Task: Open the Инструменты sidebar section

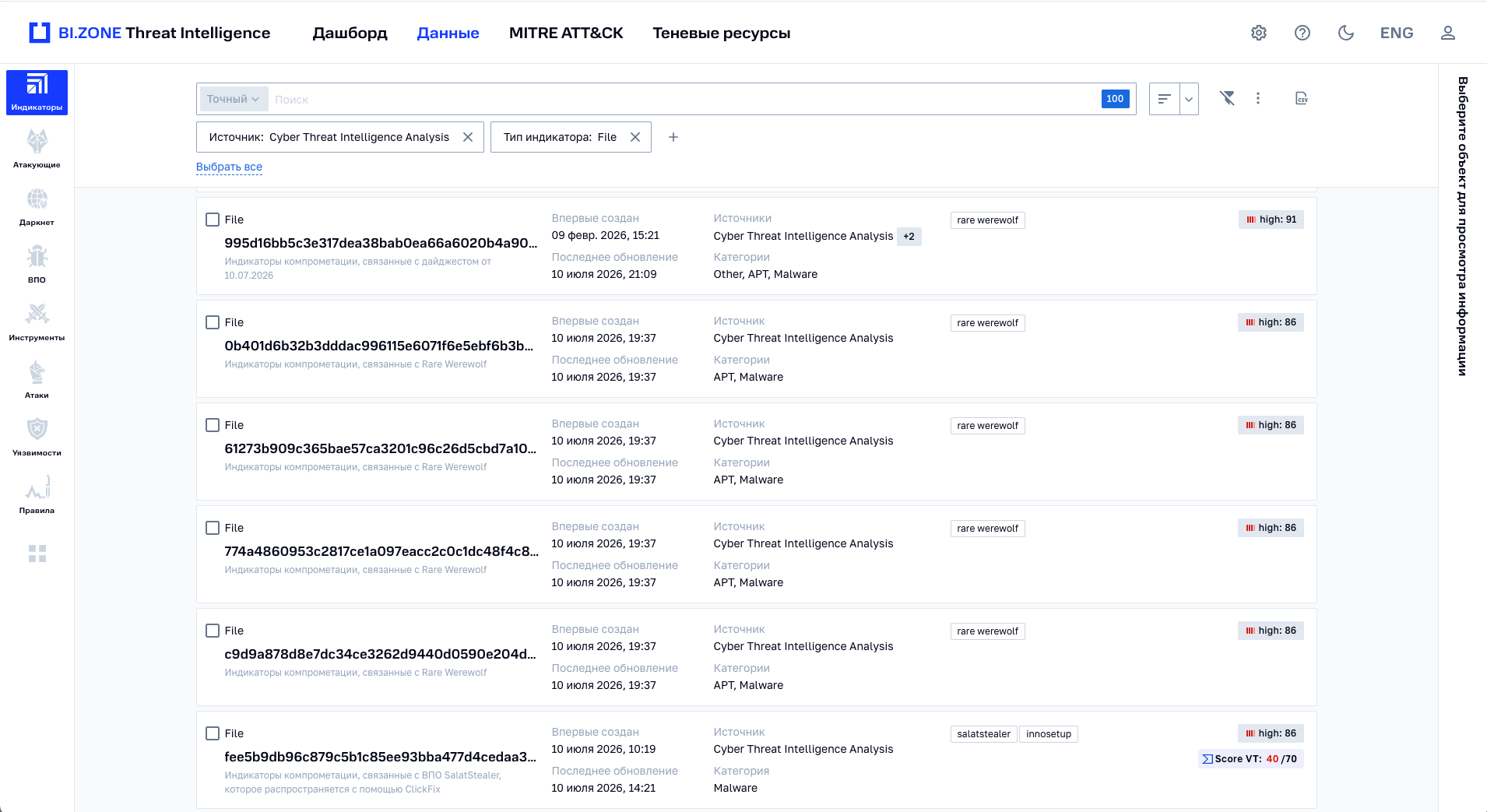Action: pyautogui.click(x=37, y=322)
